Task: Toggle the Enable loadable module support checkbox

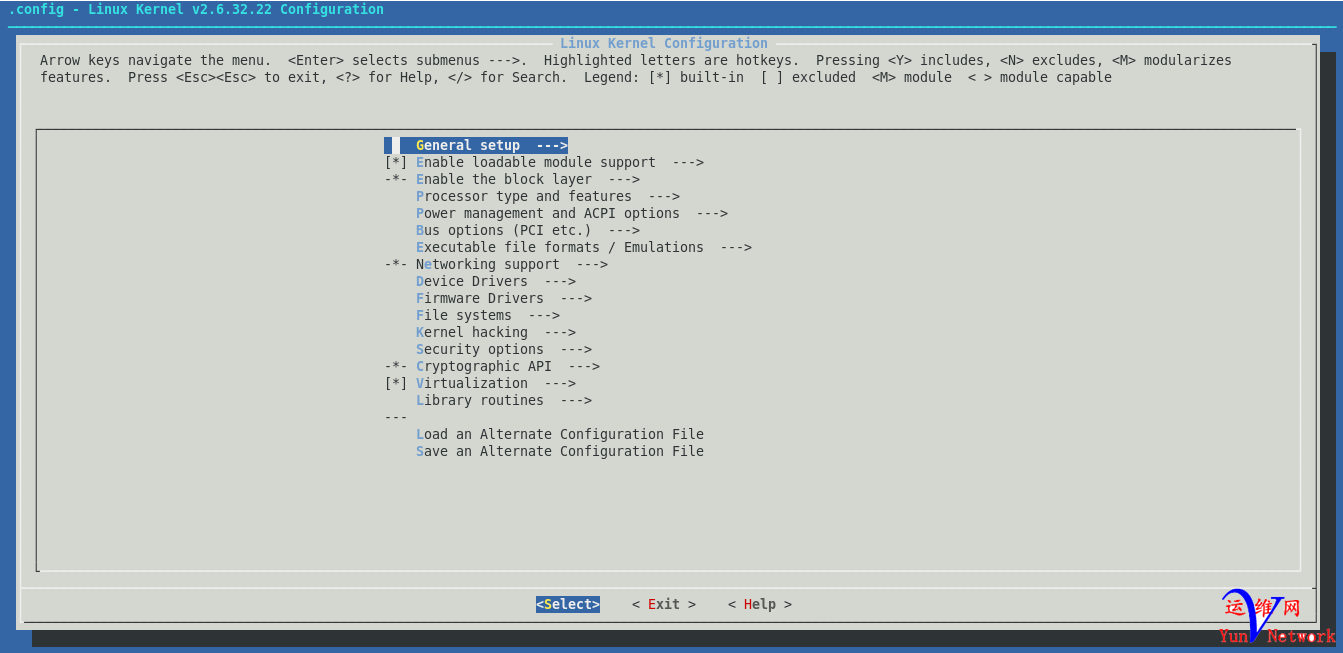Action: (x=396, y=162)
